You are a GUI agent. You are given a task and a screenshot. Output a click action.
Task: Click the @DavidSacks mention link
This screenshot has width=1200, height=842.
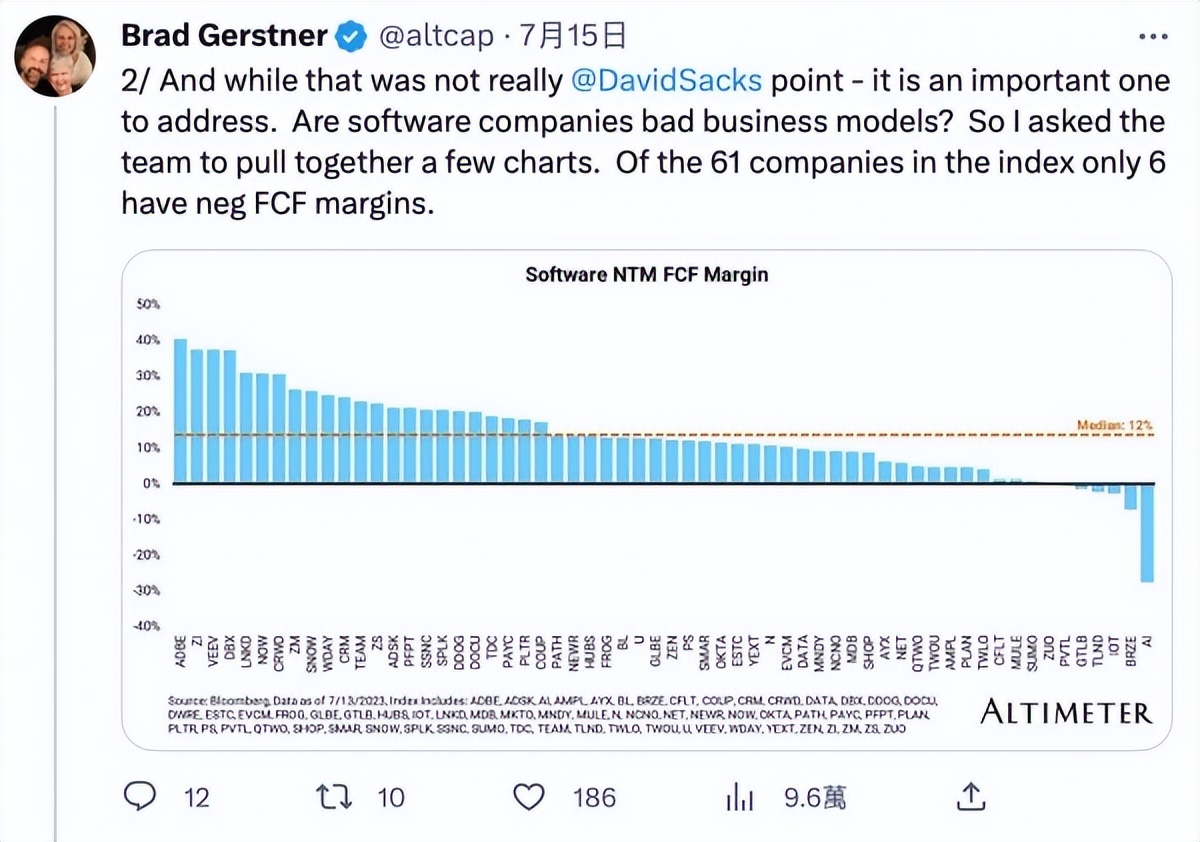[x=666, y=79]
